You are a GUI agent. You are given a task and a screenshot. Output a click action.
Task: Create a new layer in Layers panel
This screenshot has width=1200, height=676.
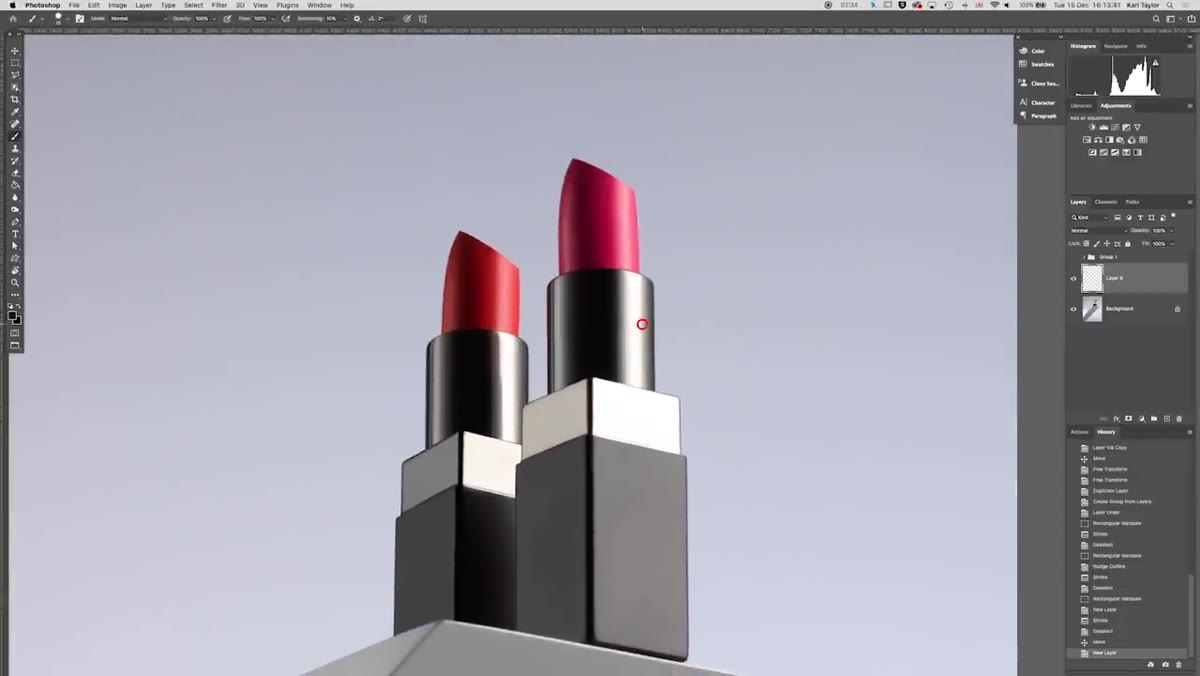(x=1167, y=419)
